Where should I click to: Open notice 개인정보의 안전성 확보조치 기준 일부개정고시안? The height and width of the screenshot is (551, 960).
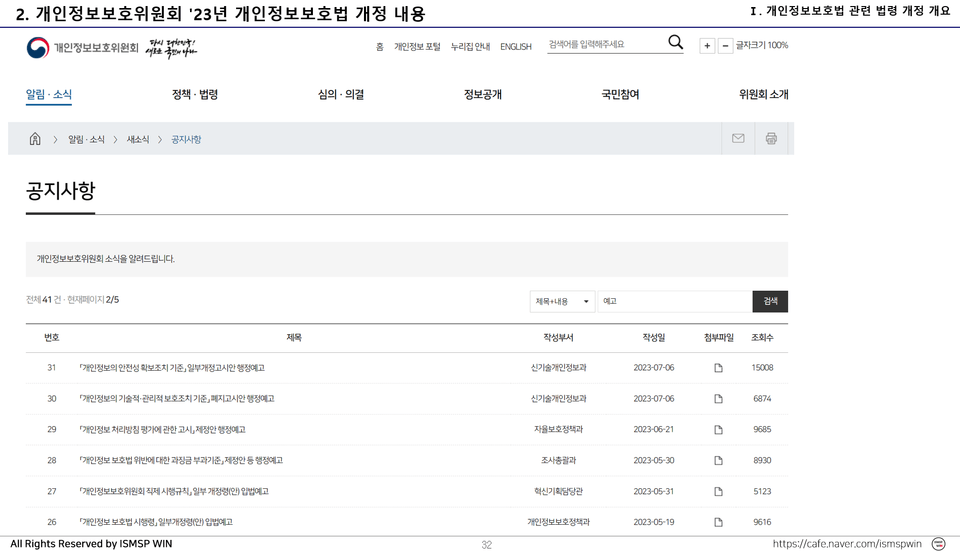172,368
